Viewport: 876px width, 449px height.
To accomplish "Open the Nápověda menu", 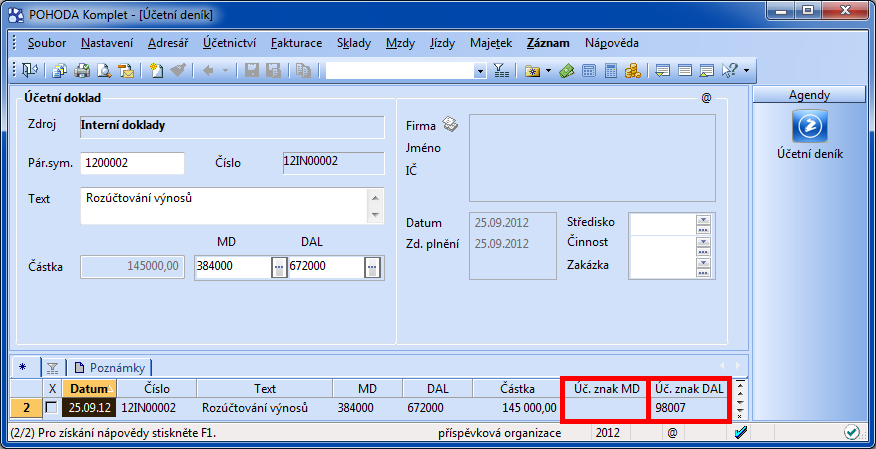I will point(612,43).
